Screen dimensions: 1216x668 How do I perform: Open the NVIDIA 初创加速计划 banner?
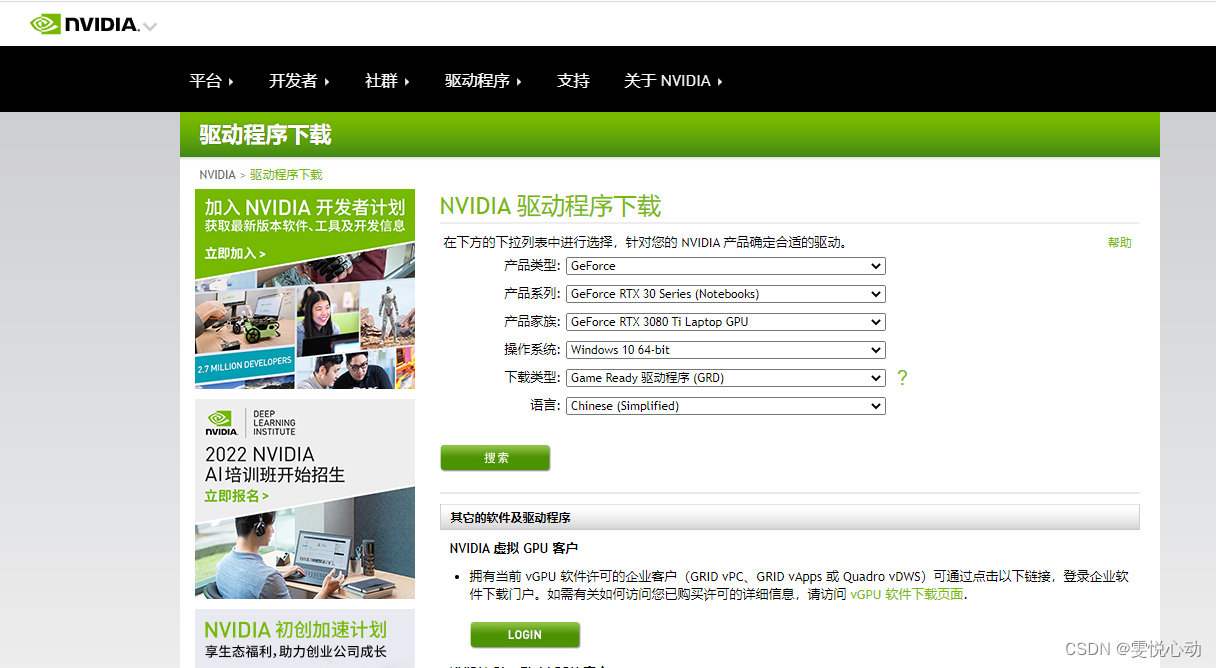coord(305,638)
